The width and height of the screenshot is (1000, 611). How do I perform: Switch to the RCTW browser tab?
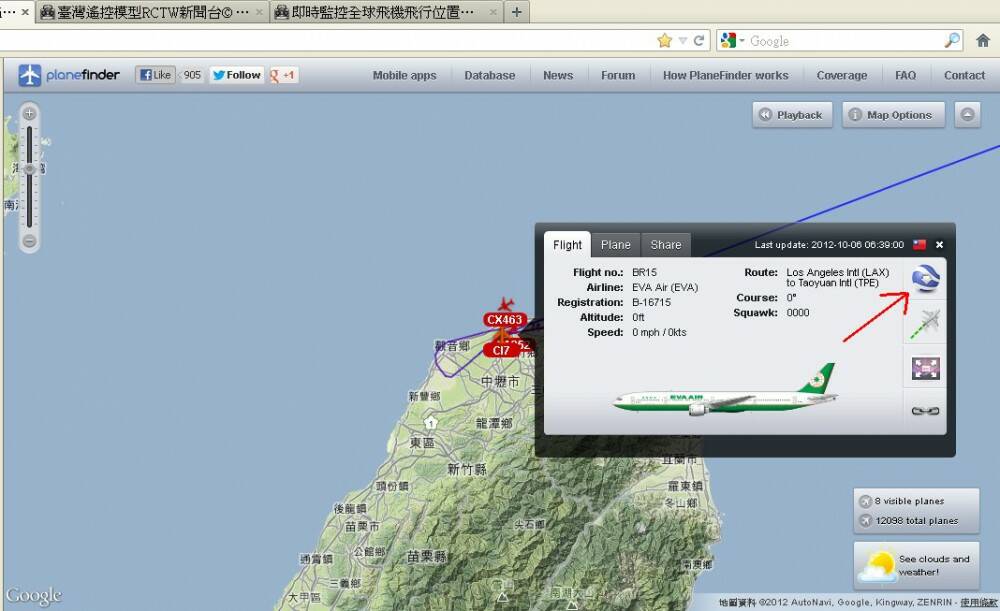click(x=152, y=12)
